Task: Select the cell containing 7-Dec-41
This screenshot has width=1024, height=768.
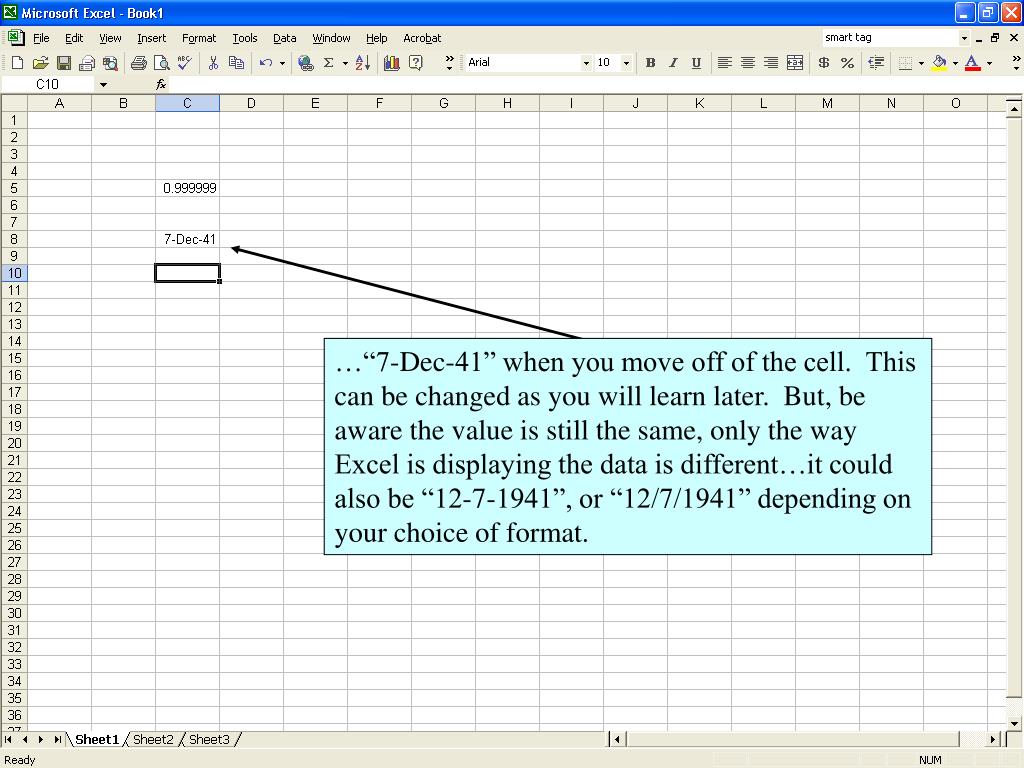Action: click(x=187, y=239)
